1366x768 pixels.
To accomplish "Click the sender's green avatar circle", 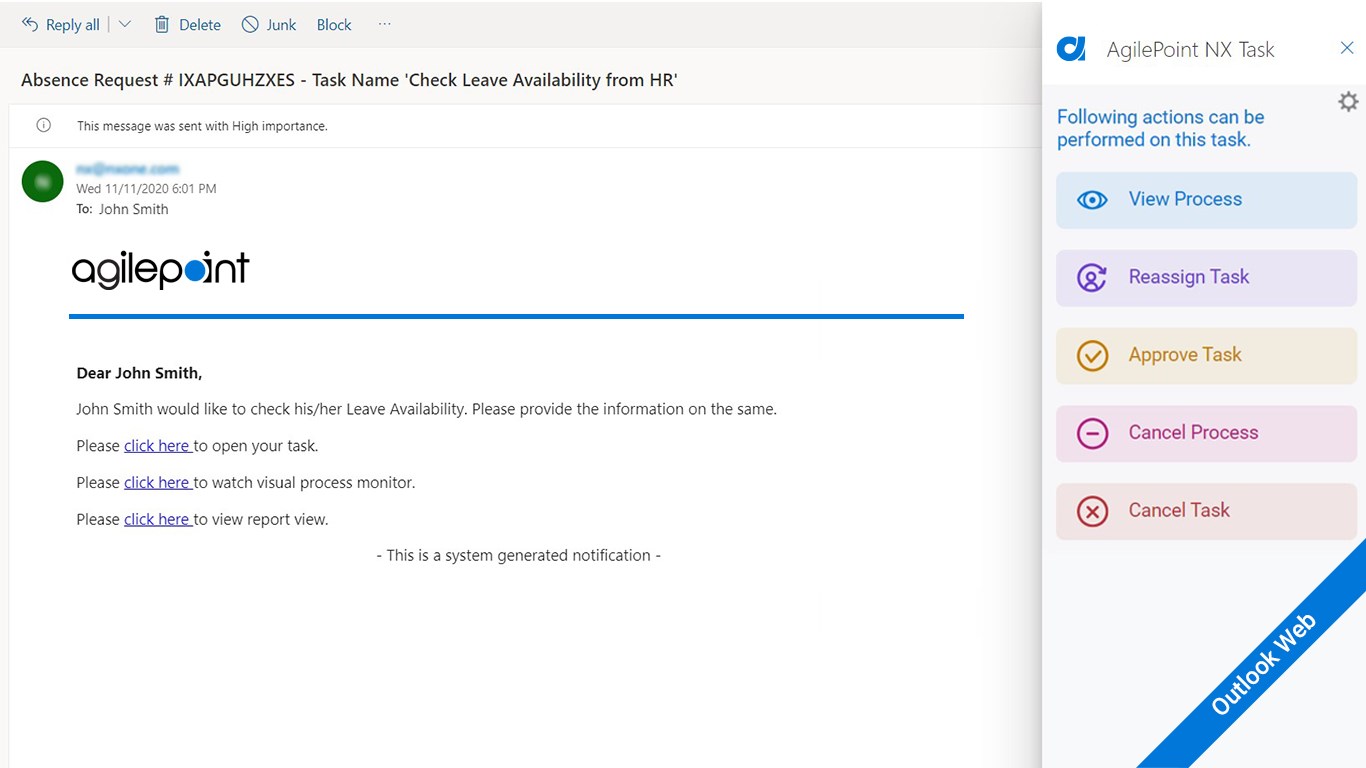I will pyautogui.click(x=43, y=181).
